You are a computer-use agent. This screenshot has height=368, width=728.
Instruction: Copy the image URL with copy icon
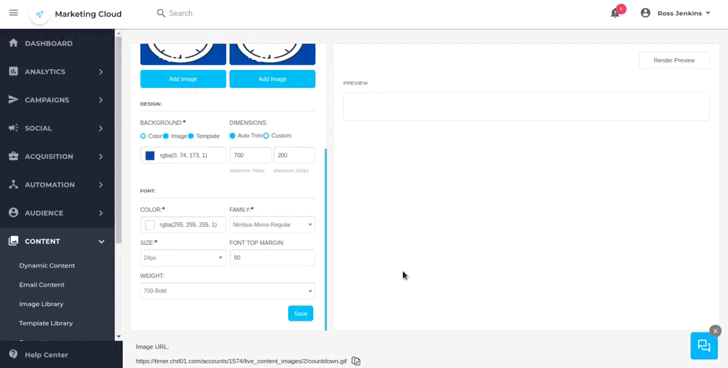[356, 361]
